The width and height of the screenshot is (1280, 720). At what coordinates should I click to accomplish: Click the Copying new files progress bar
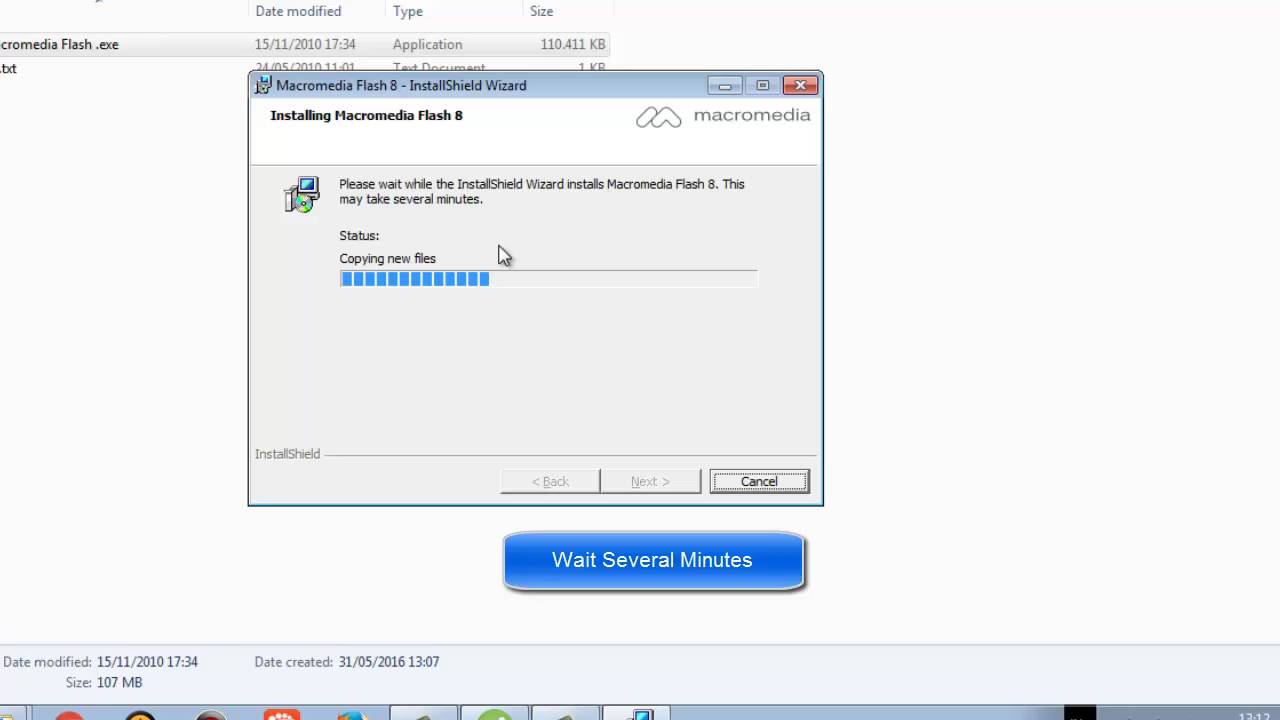tap(548, 279)
